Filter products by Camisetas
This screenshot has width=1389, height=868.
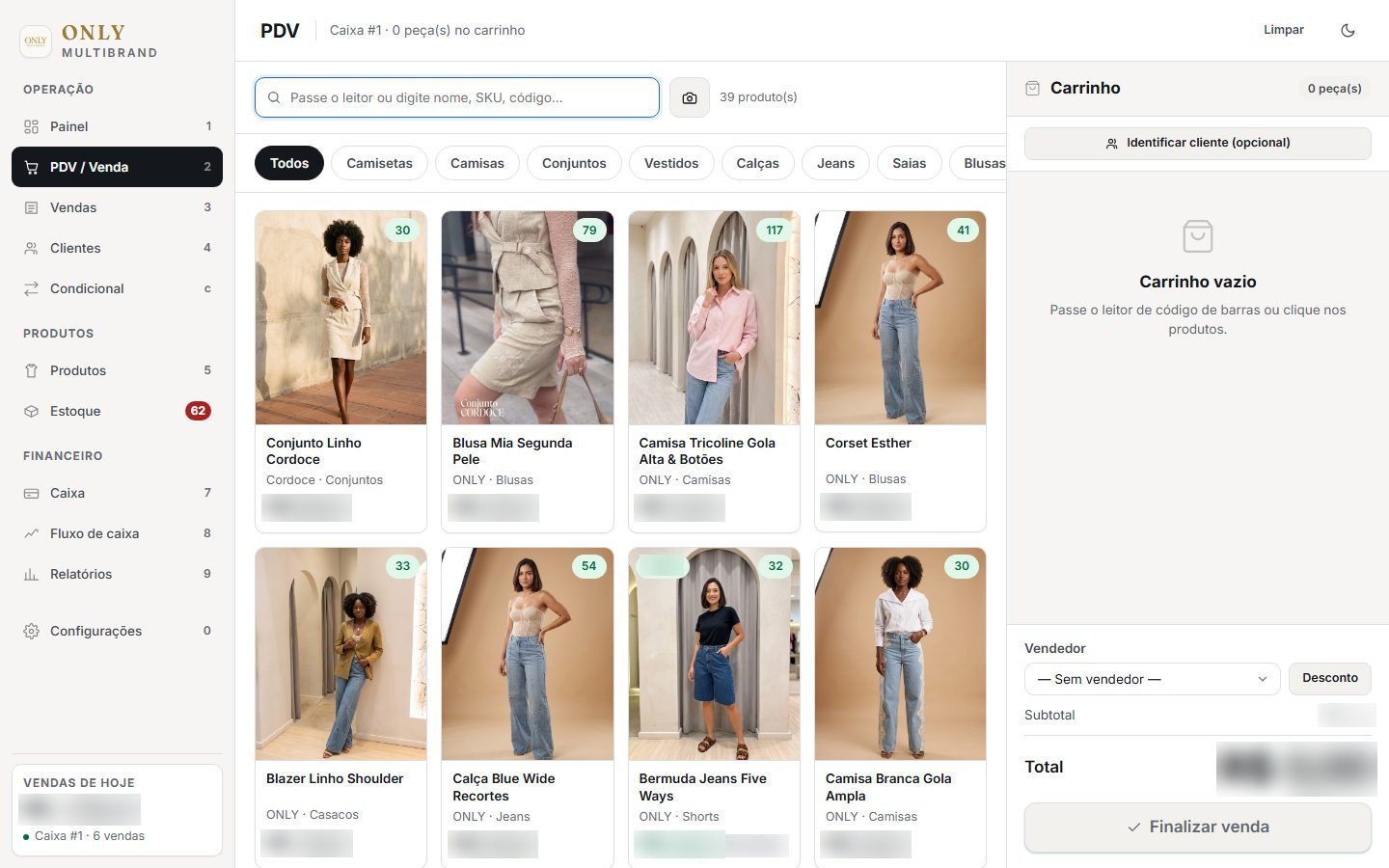(x=379, y=163)
